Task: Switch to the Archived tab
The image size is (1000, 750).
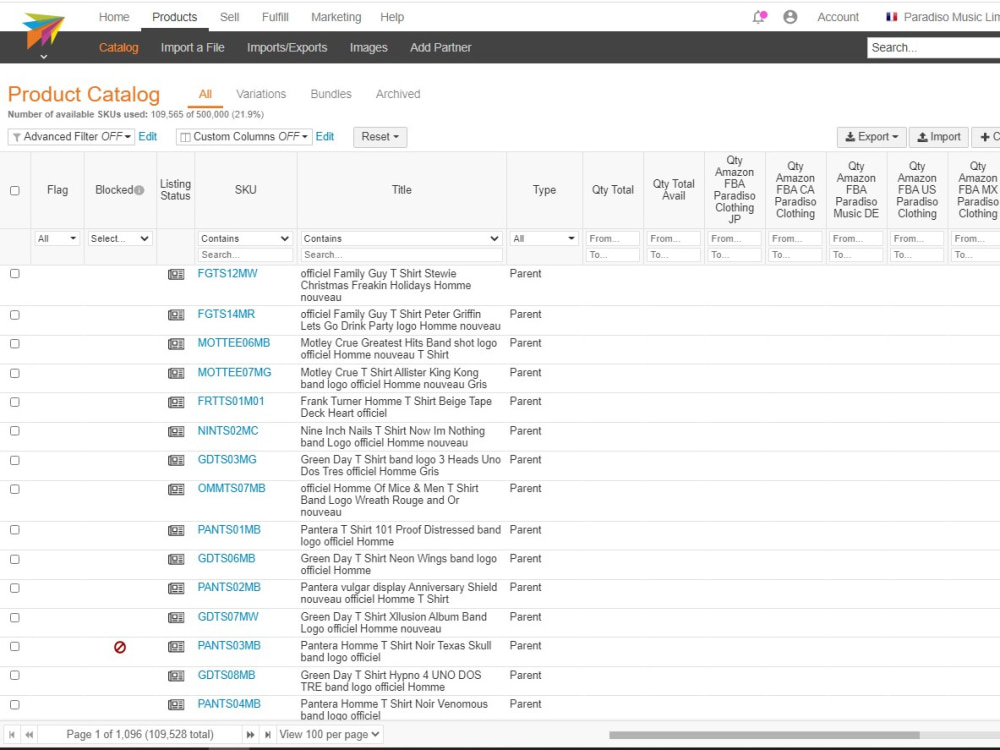Action: [x=398, y=94]
